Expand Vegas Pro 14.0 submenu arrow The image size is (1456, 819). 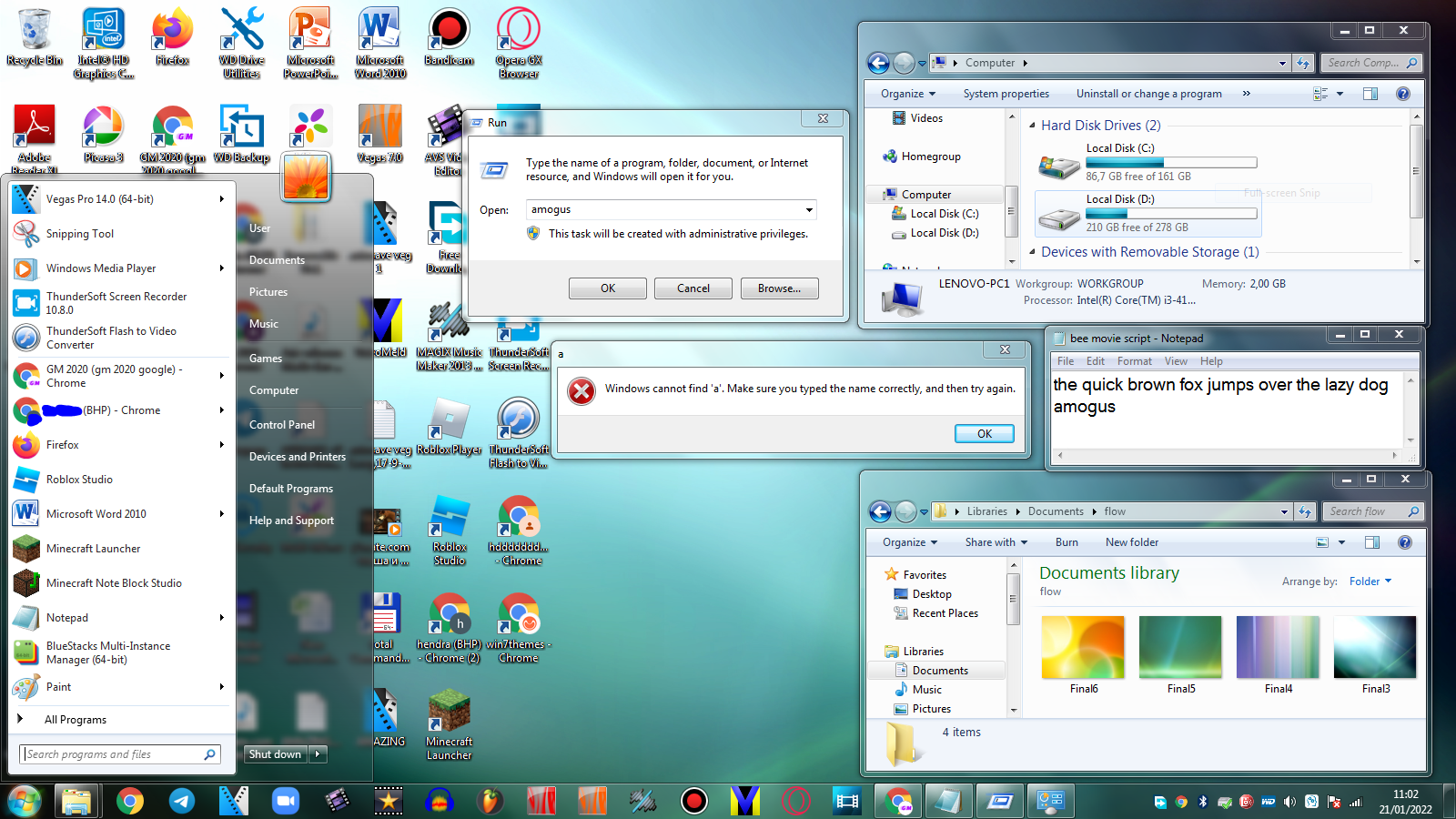pyautogui.click(x=221, y=198)
